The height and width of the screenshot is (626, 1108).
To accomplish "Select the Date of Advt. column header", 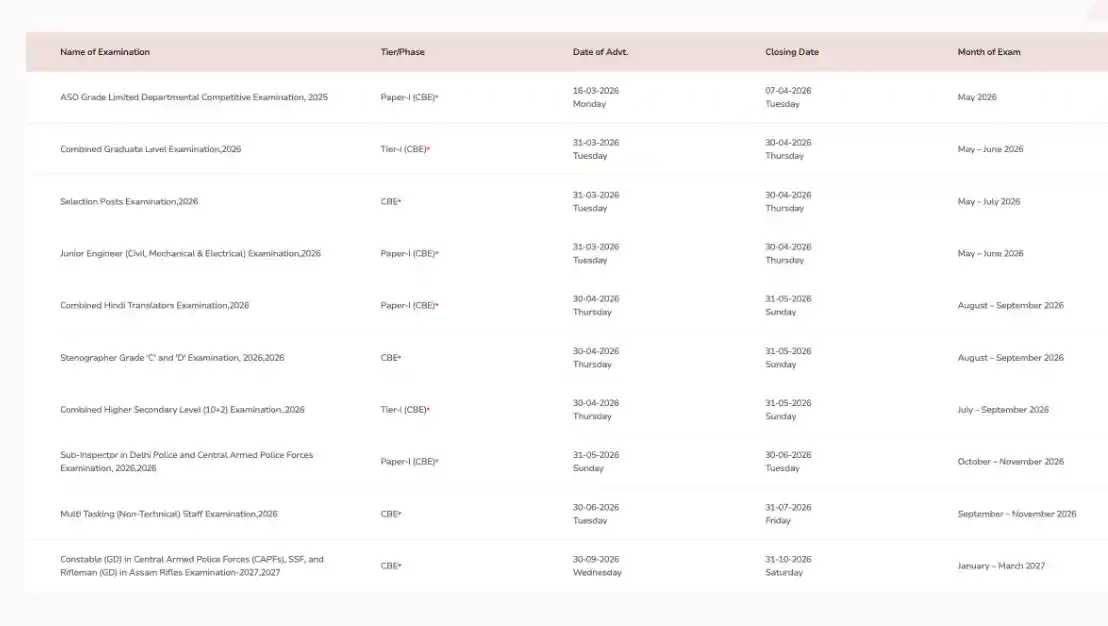I will tap(600, 52).
